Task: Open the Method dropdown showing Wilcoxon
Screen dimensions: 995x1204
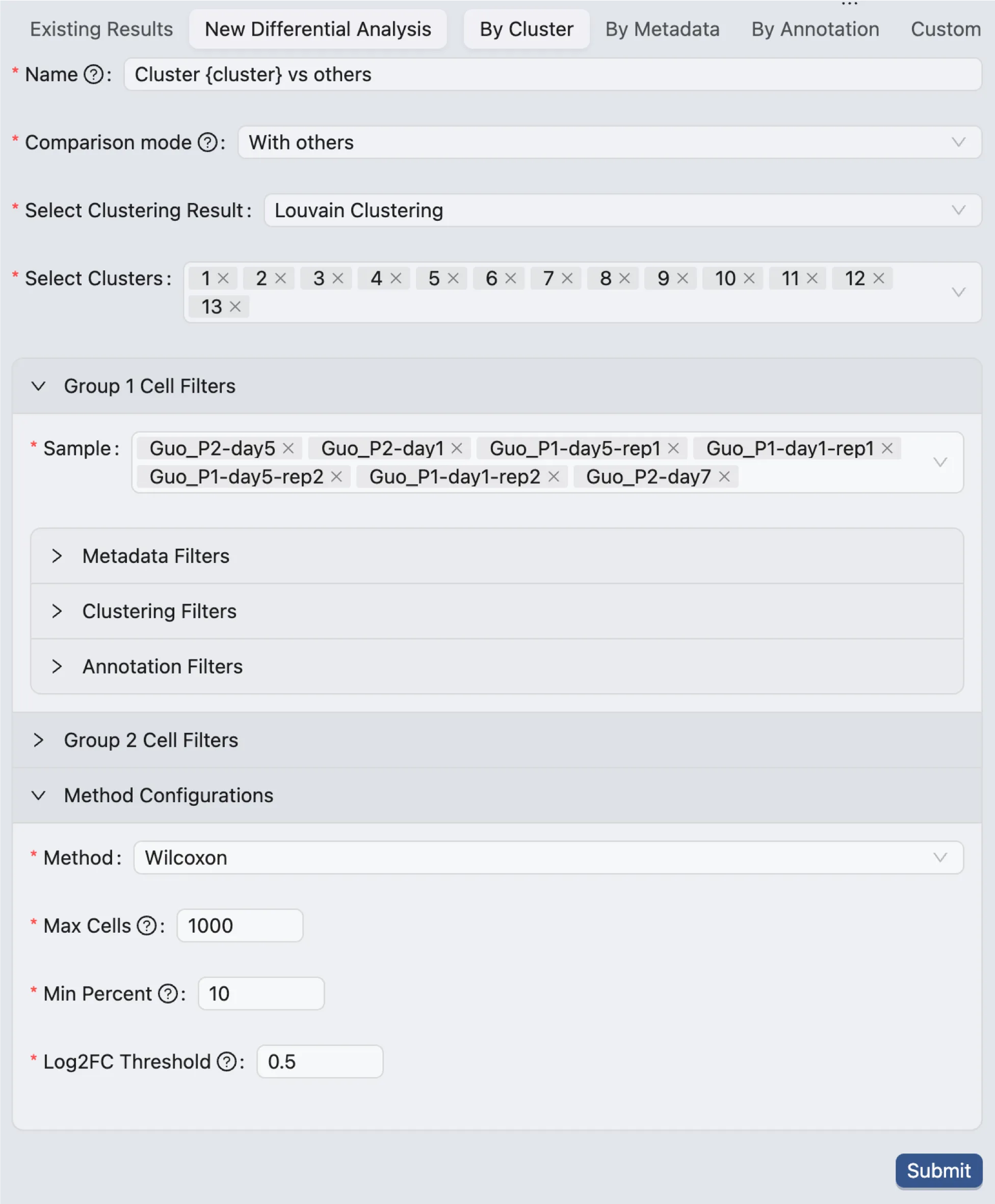Action: tap(547, 858)
